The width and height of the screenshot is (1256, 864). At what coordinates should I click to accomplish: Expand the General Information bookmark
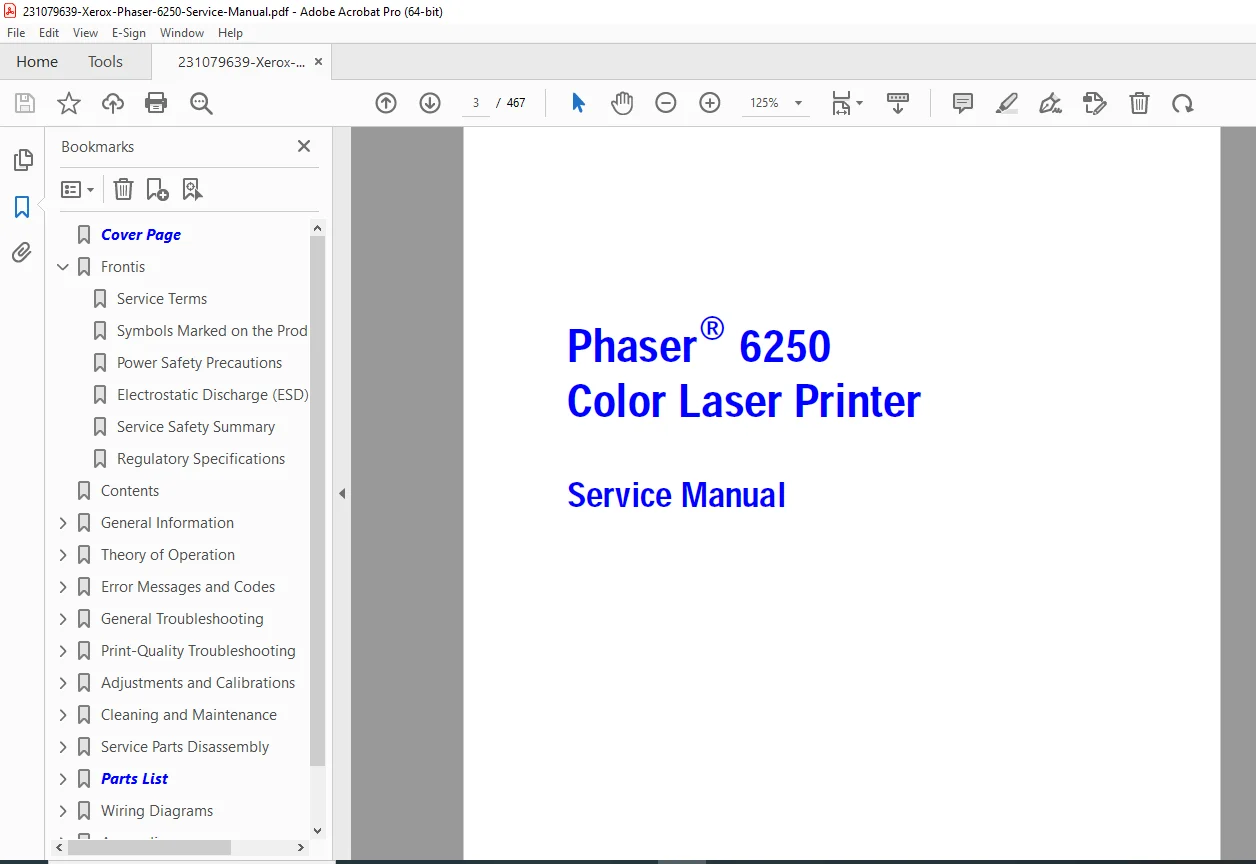click(x=63, y=523)
